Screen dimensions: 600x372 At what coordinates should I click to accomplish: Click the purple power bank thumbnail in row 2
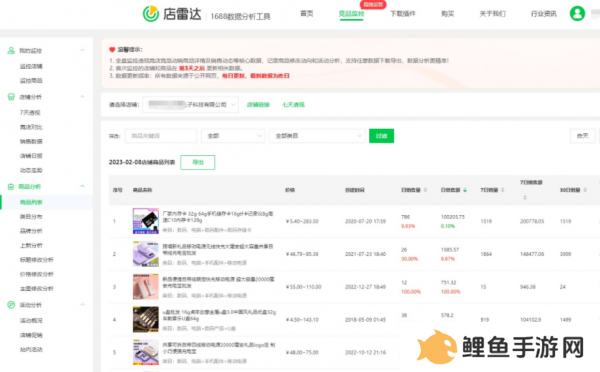pyautogui.click(x=145, y=254)
